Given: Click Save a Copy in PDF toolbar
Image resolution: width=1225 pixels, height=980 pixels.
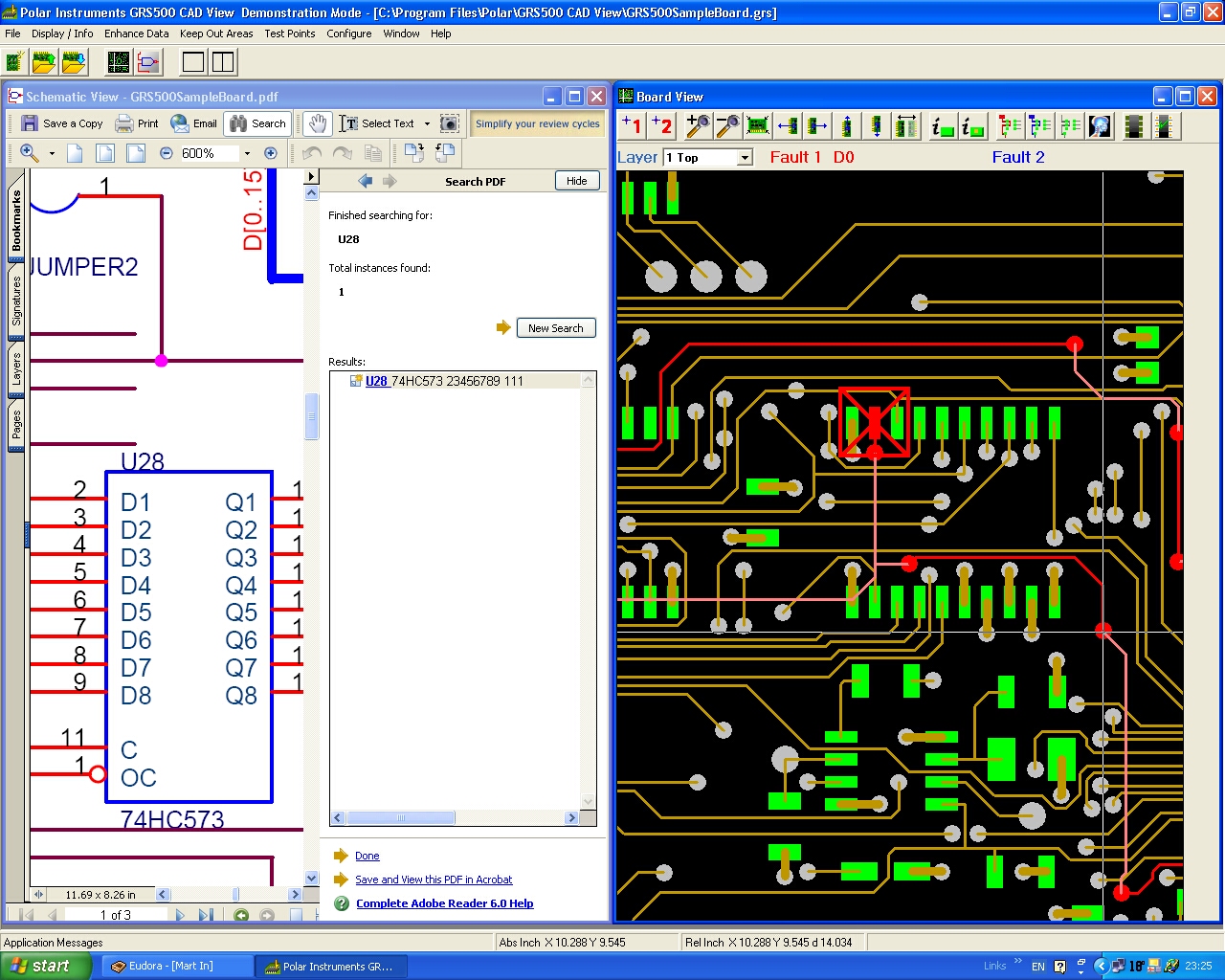Looking at the screenshot, I should click(x=62, y=123).
